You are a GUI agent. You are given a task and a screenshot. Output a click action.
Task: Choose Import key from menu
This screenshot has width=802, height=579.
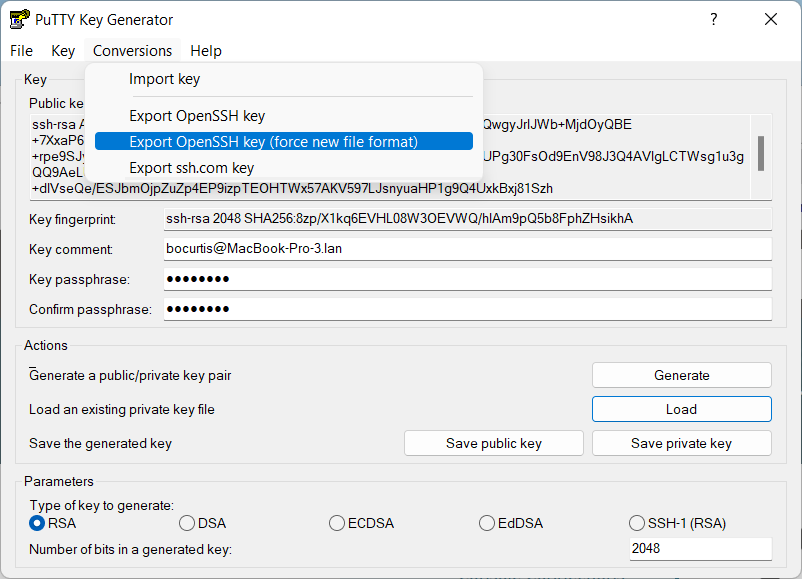[x=164, y=79]
